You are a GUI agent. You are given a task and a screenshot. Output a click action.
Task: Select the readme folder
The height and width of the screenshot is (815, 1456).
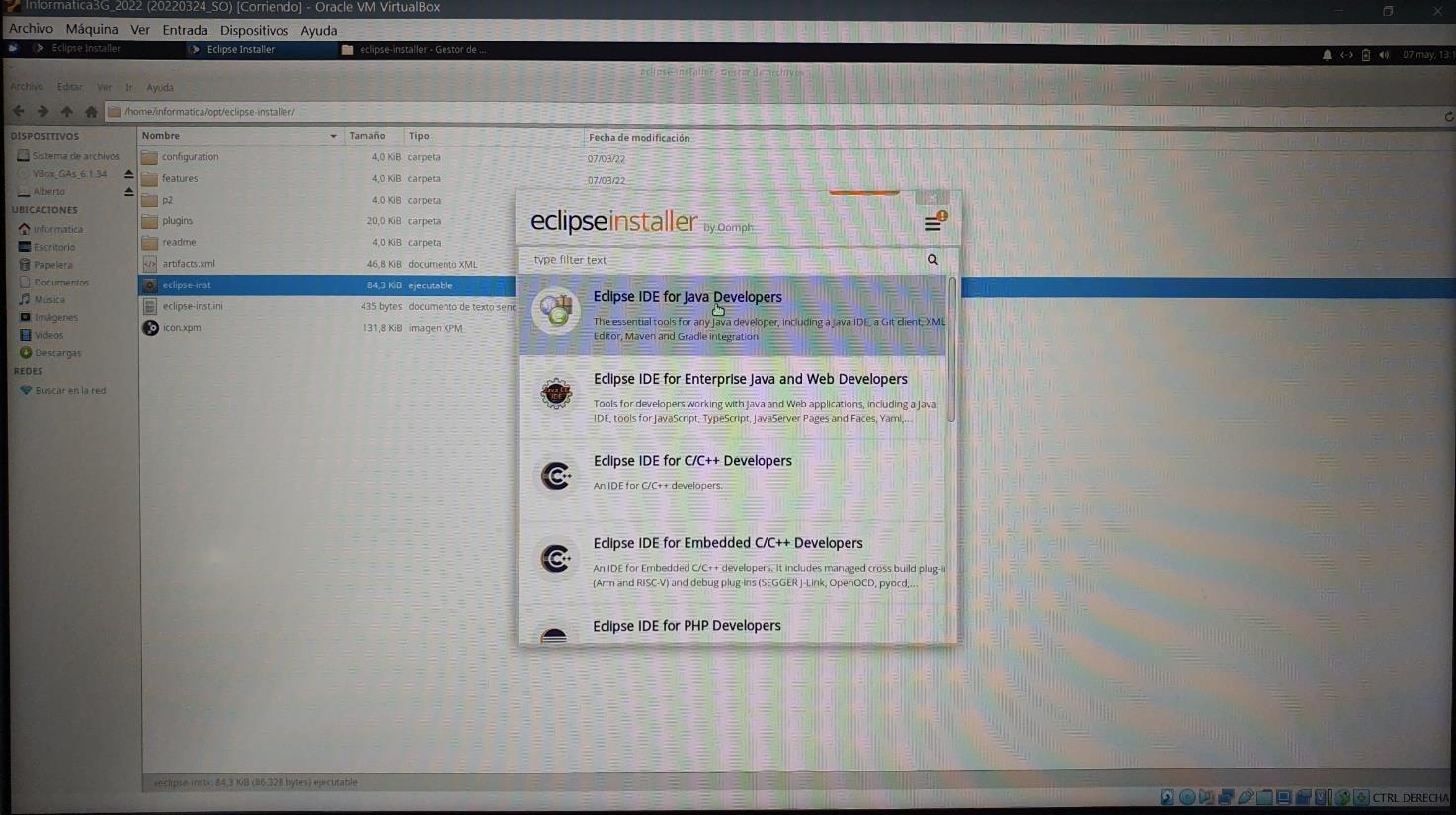(x=179, y=242)
